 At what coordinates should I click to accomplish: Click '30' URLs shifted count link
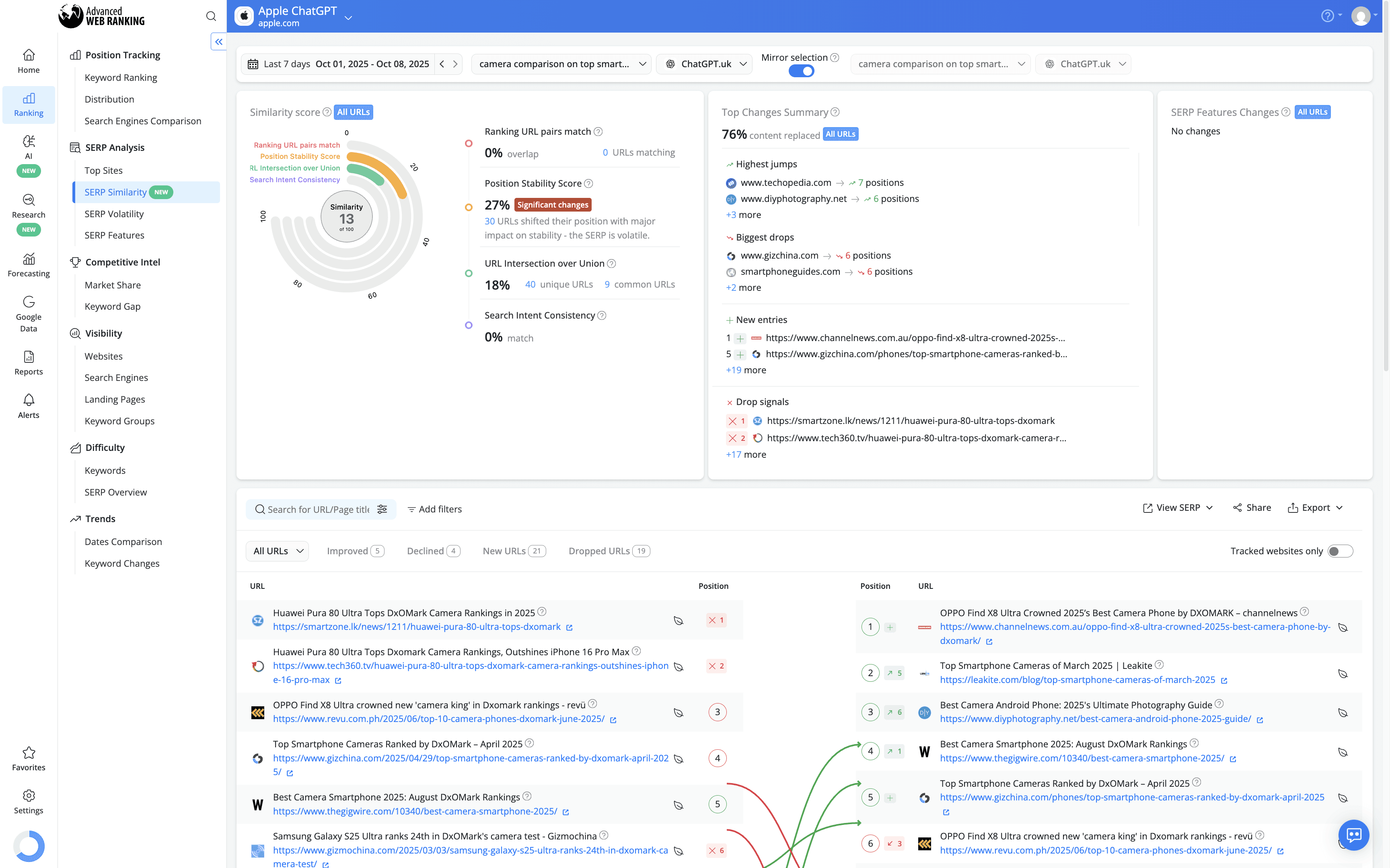(x=489, y=221)
